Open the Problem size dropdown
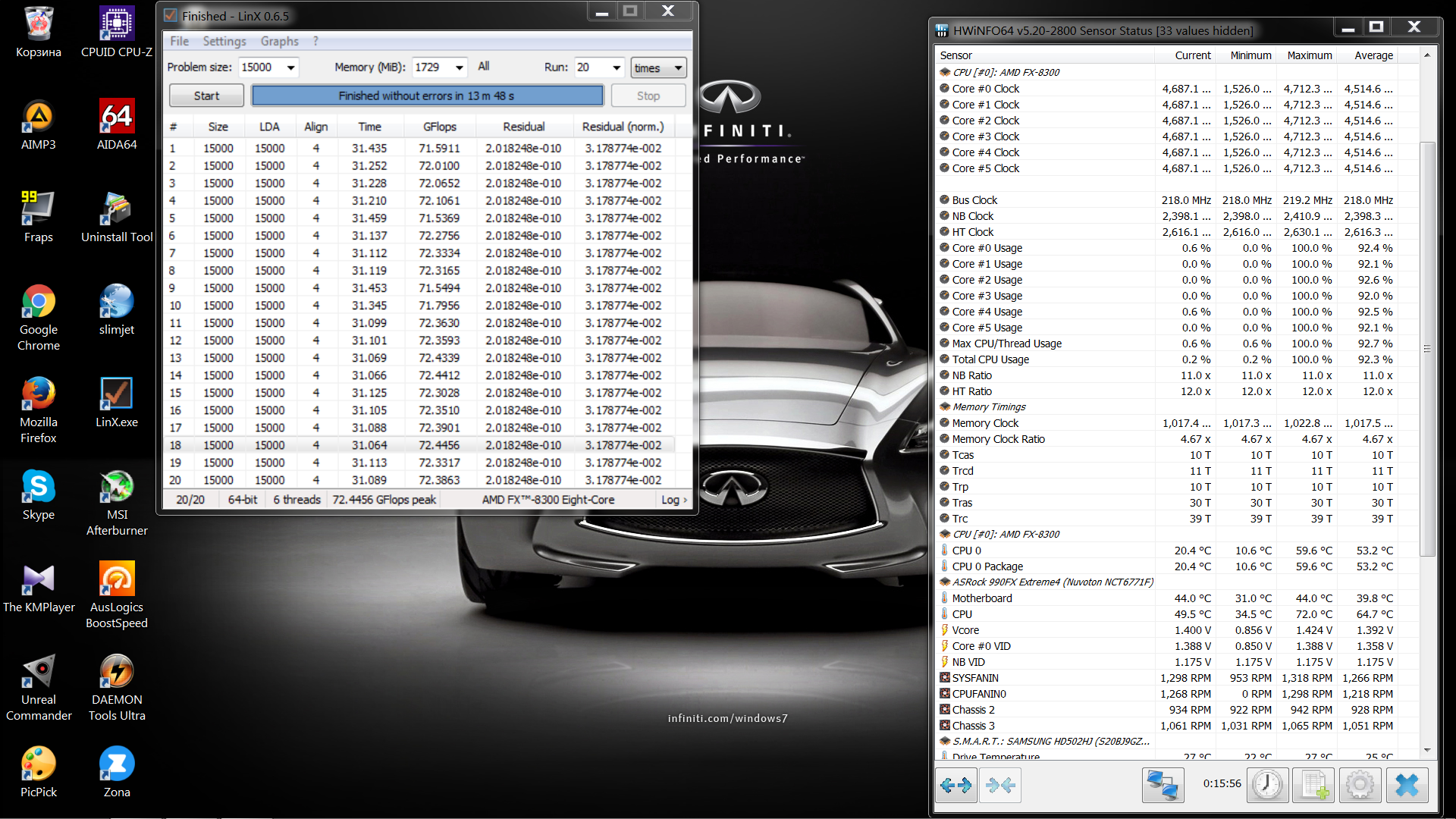The width and height of the screenshot is (1456, 819). pyautogui.click(x=290, y=67)
